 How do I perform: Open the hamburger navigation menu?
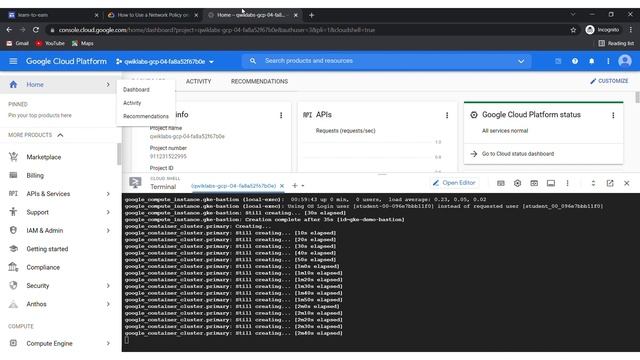tap(13, 61)
